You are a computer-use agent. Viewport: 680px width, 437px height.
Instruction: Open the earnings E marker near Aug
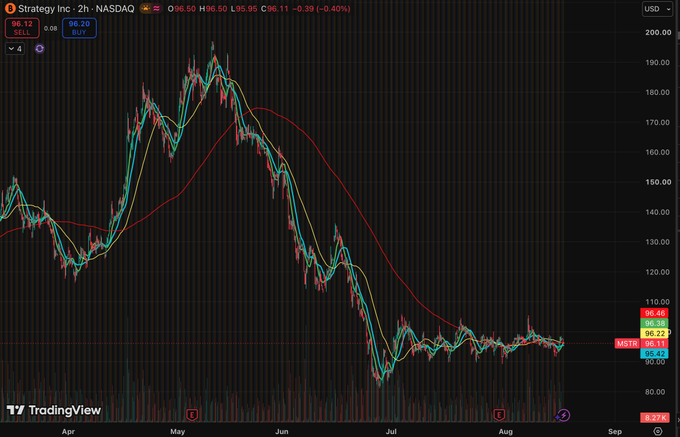click(500, 415)
